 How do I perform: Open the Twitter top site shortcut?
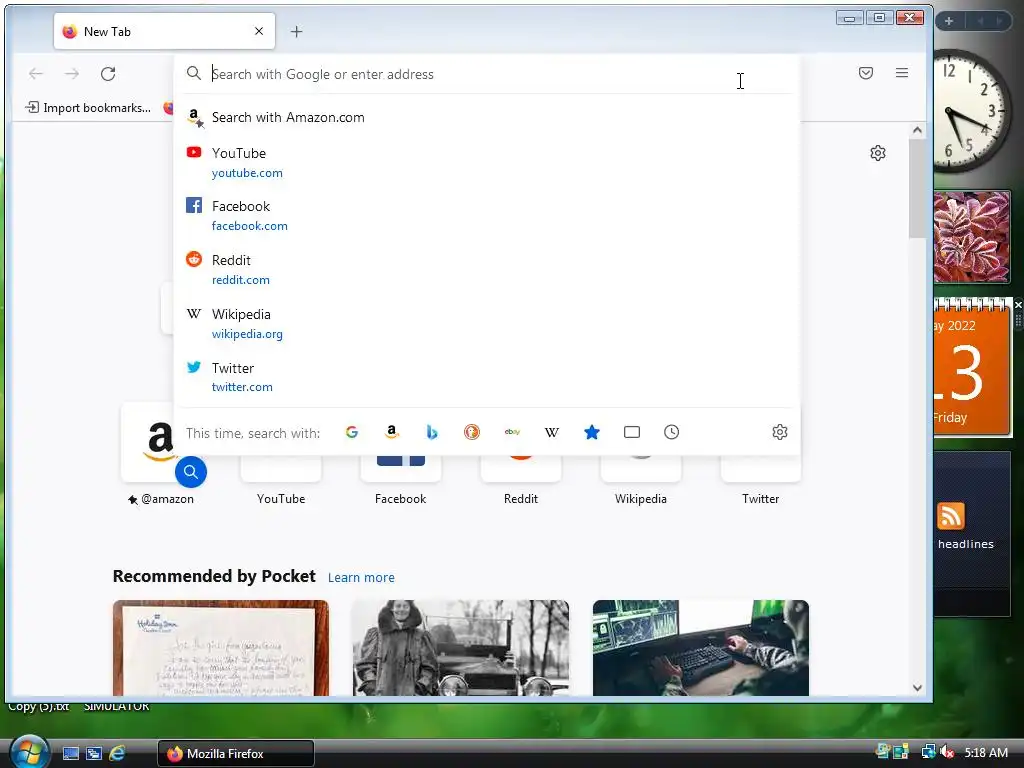tap(760, 483)
